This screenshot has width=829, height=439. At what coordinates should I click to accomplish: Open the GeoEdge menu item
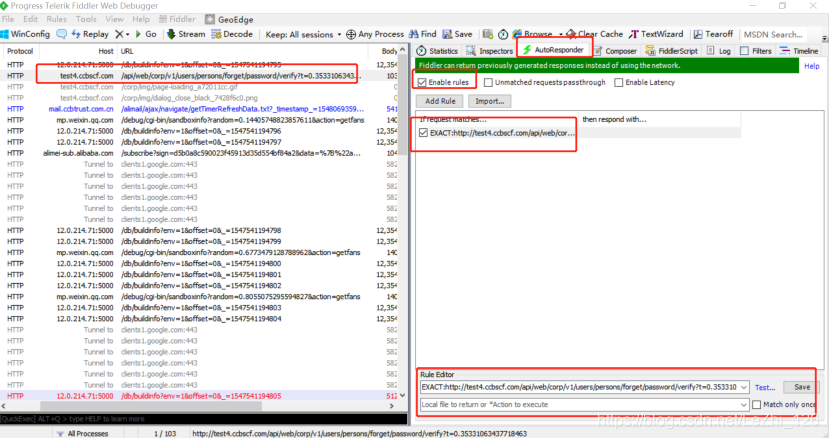[x=229, y=20]
